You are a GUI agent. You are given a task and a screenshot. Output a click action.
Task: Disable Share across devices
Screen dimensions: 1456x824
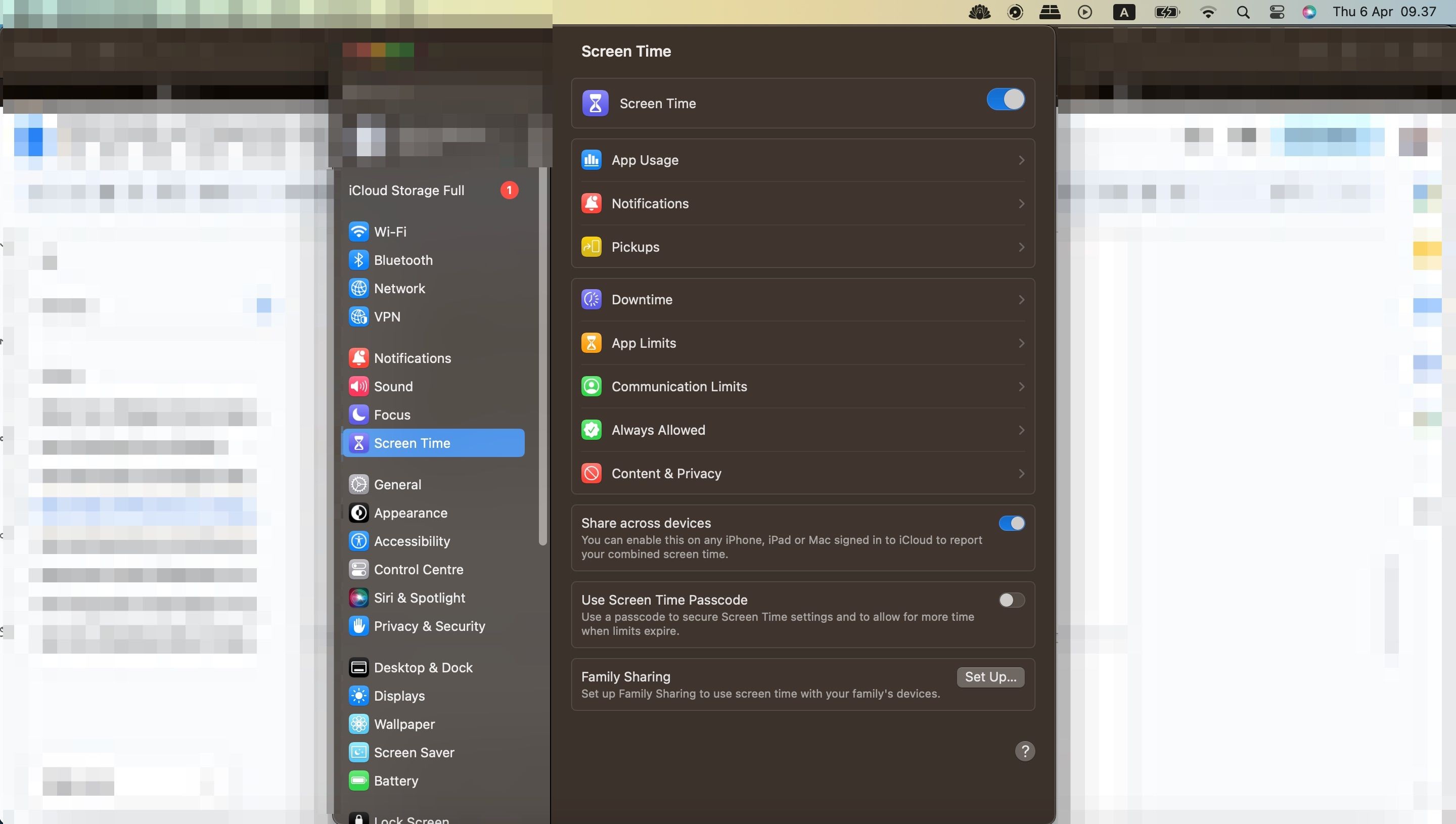(x=1011, y=523)
